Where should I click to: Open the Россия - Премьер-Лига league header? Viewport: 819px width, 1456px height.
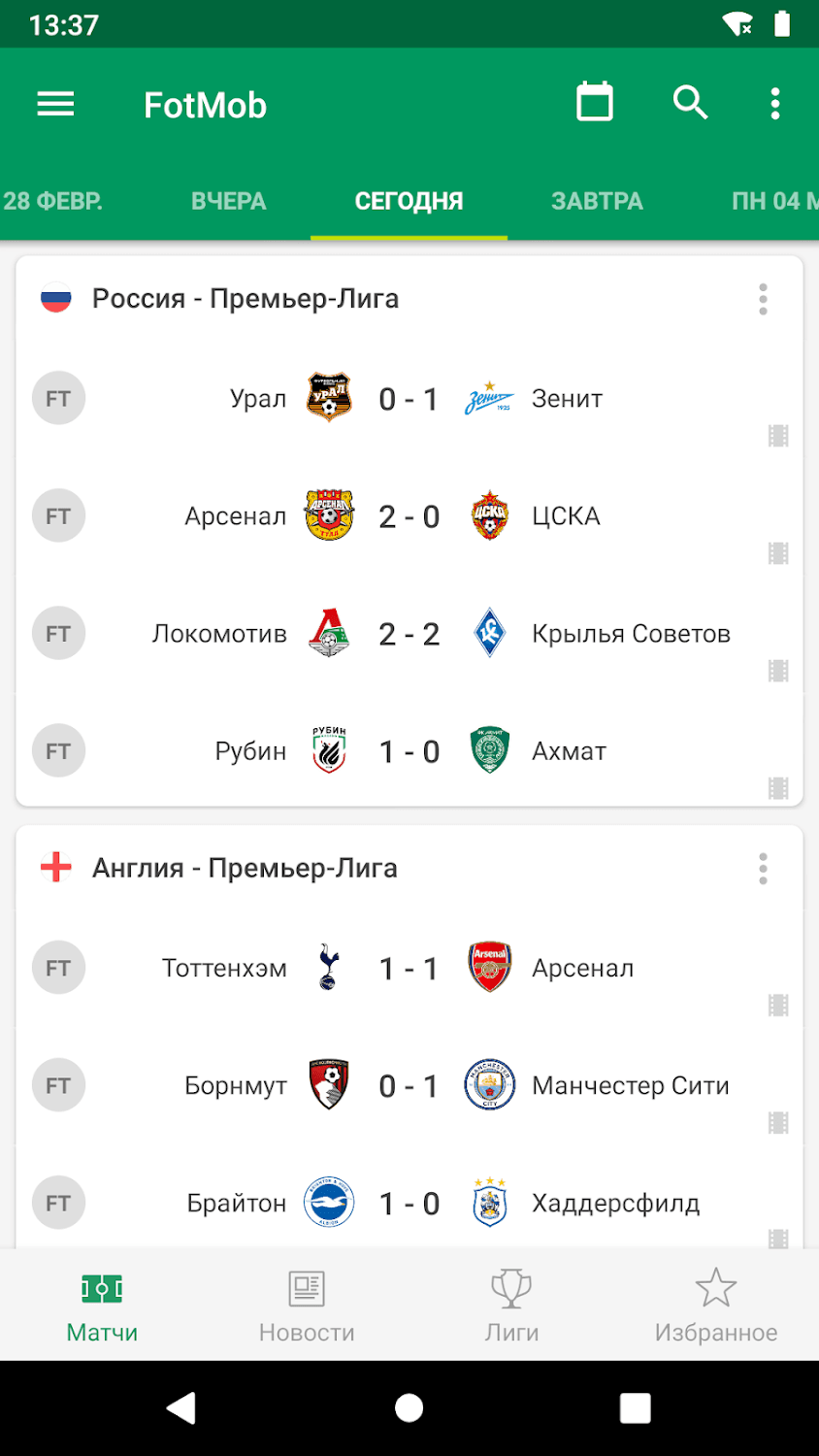pos(246,299)
